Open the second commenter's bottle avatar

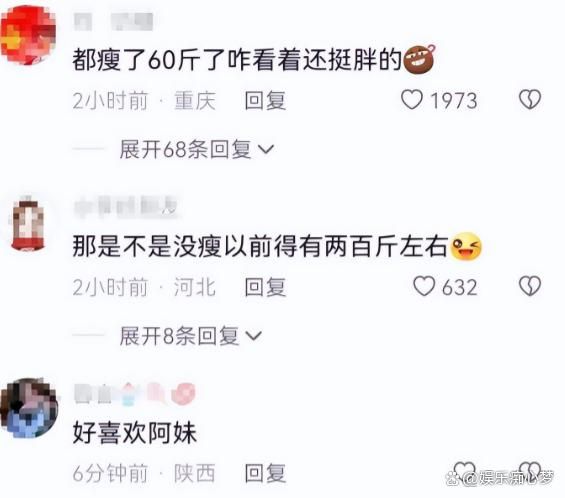tap(28, 223)
